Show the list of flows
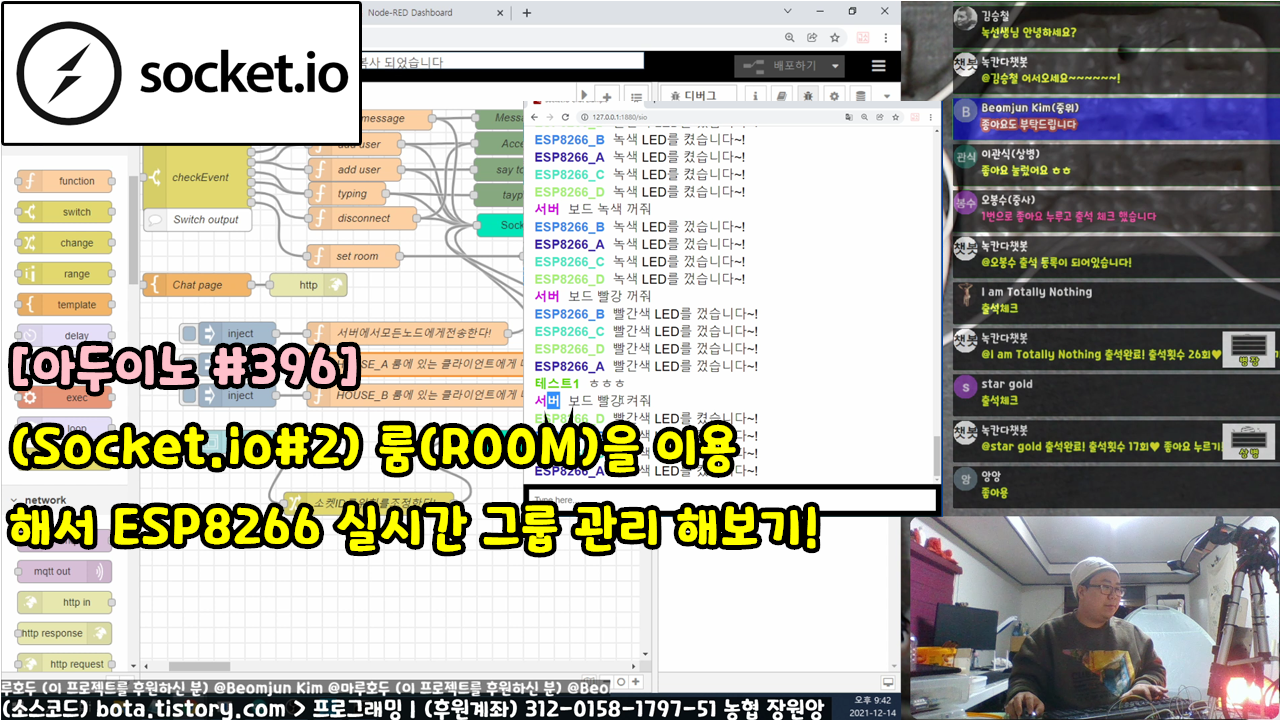Image resolution: width=1280 pixels, height=720 pixels. [x=635, y=96]
